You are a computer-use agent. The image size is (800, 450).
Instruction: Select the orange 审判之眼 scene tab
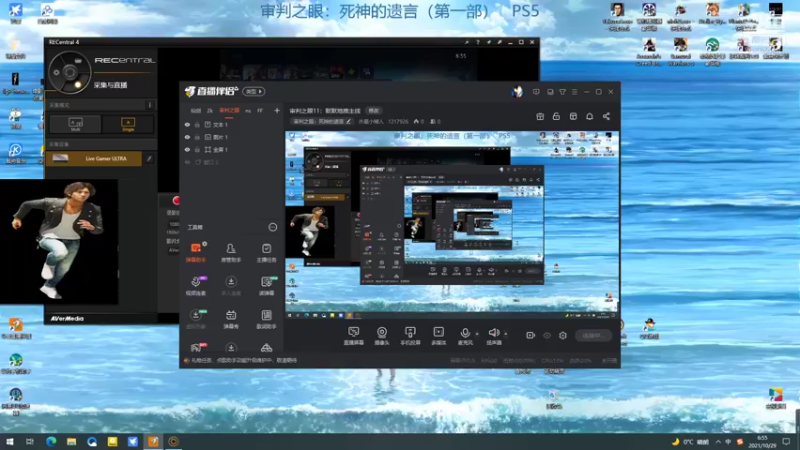(x=229, y=111)
